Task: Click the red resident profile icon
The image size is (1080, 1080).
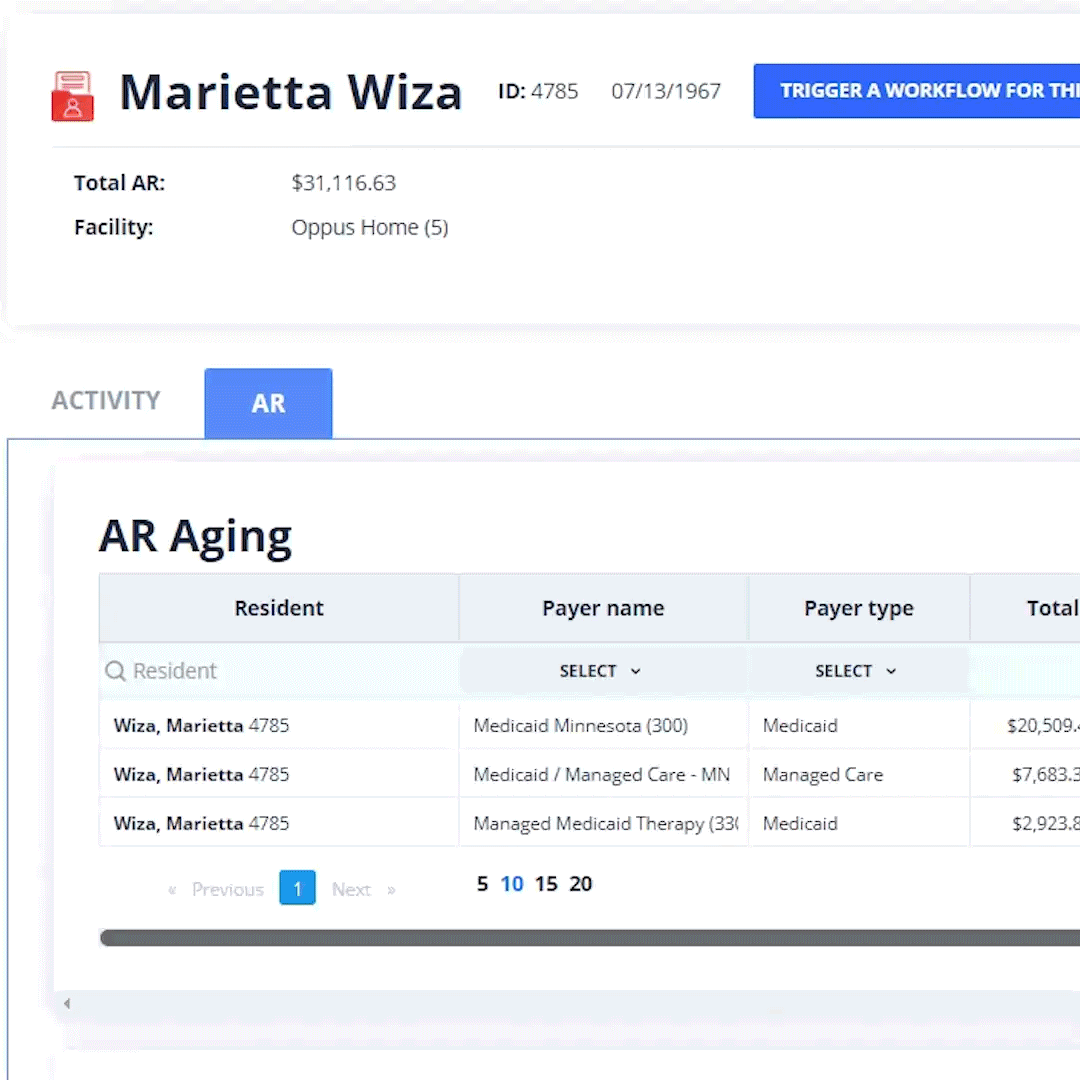Action: pyautogui.click(x=72, y=96)
